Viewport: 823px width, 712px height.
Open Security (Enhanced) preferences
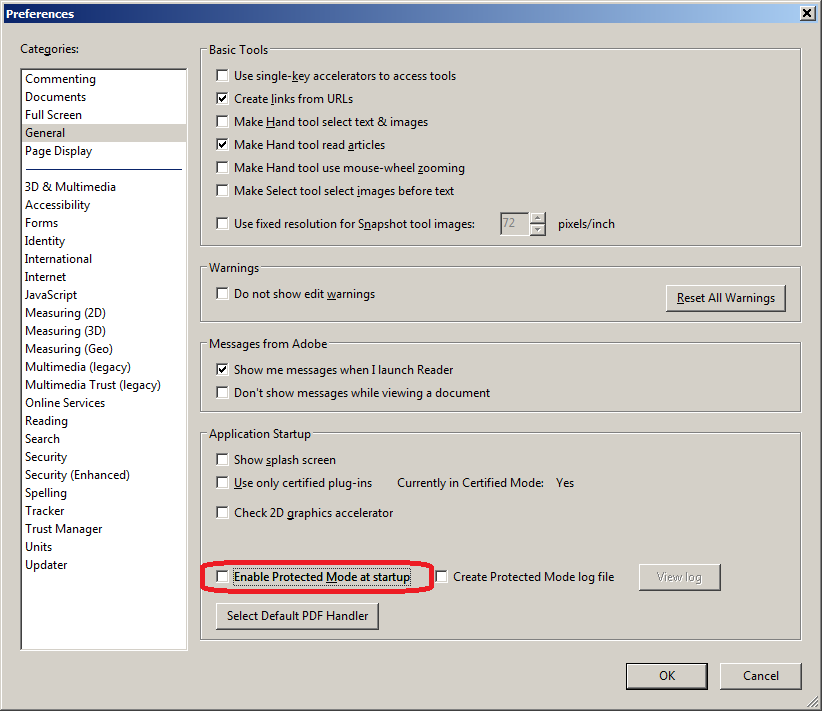coord(104,475)
